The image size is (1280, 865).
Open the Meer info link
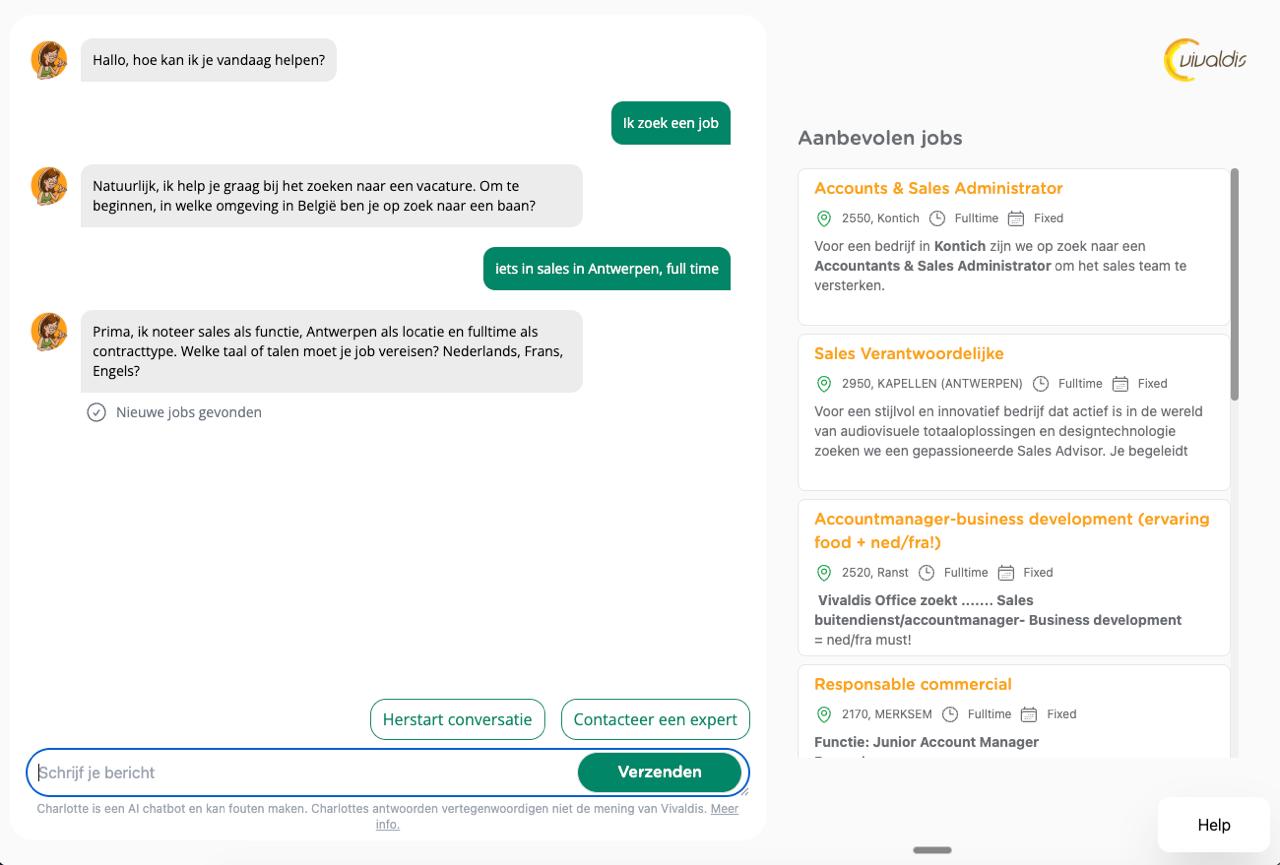click(725, 808)
